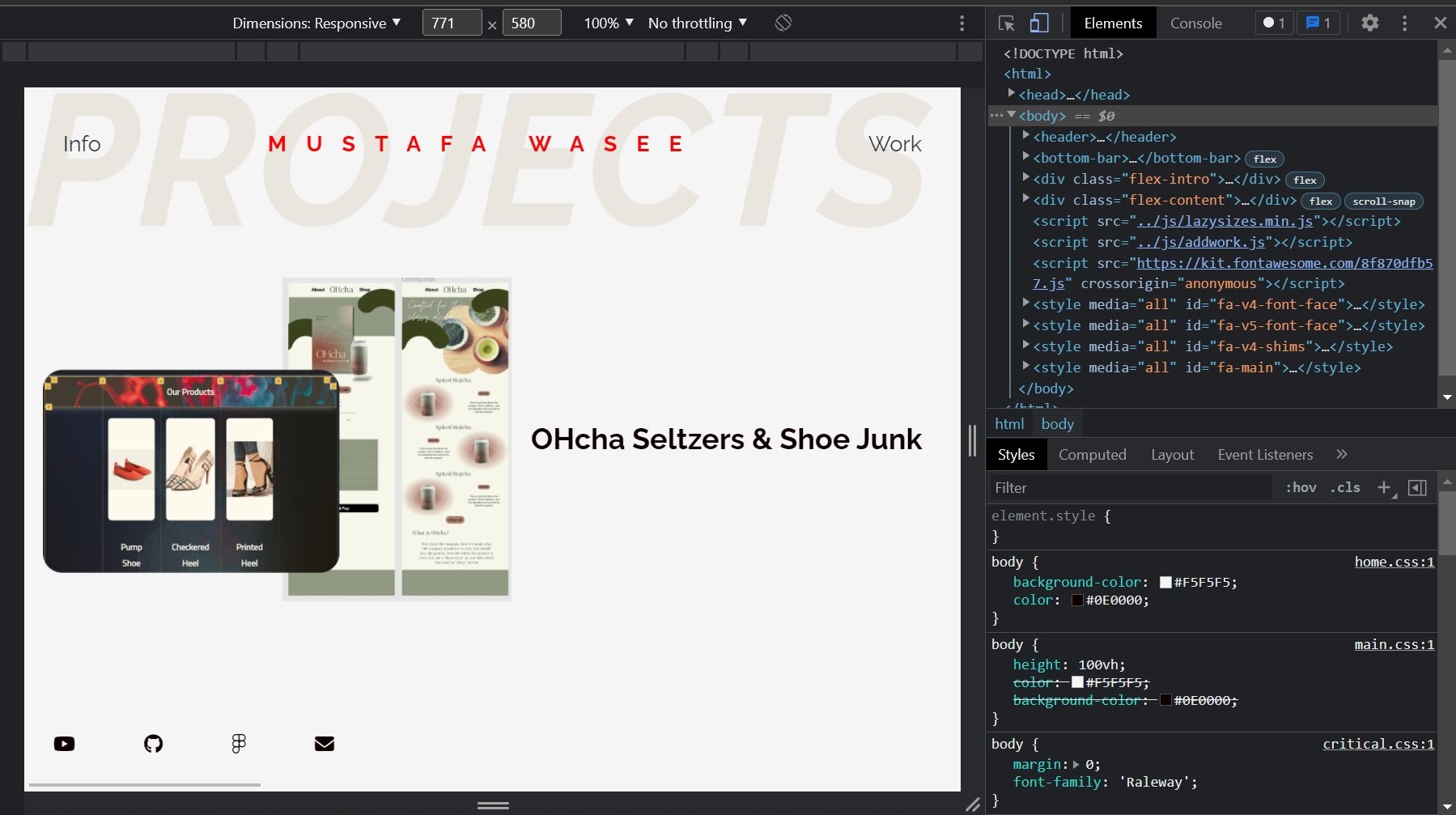Image resolution: width=1456 pixels, height=815 pixels.
Task: Open the Figma icon link
Action: 238,744
